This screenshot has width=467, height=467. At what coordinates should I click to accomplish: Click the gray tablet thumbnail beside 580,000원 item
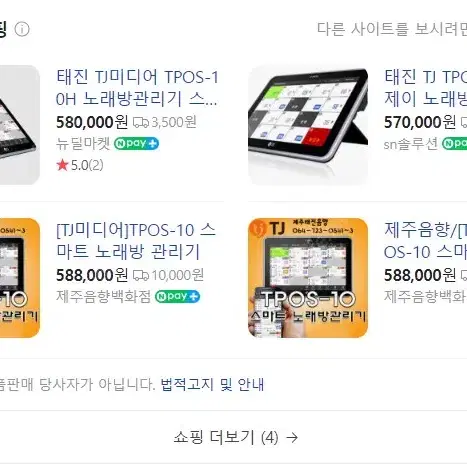click(x=20, y=125)
